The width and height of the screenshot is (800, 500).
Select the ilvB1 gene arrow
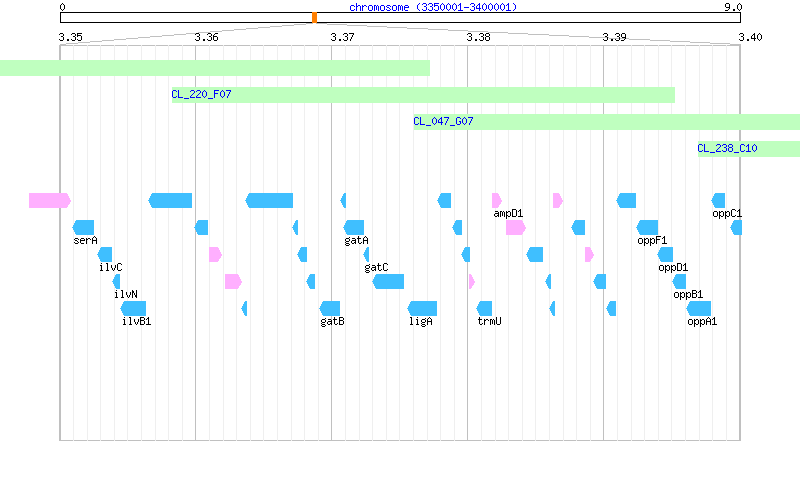133,308
